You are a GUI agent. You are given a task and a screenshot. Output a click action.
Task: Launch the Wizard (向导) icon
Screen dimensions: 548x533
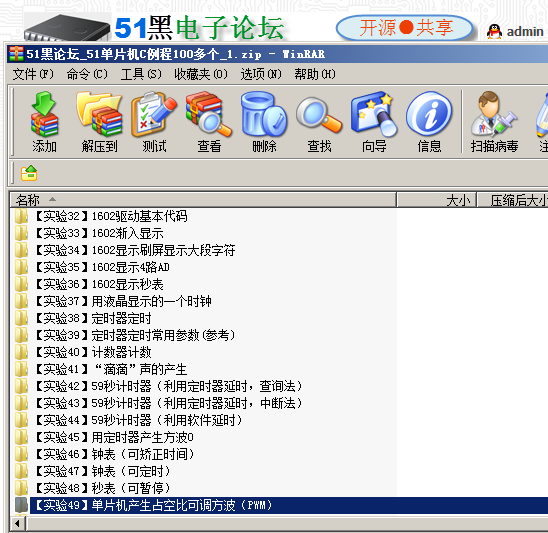point(374,121)
